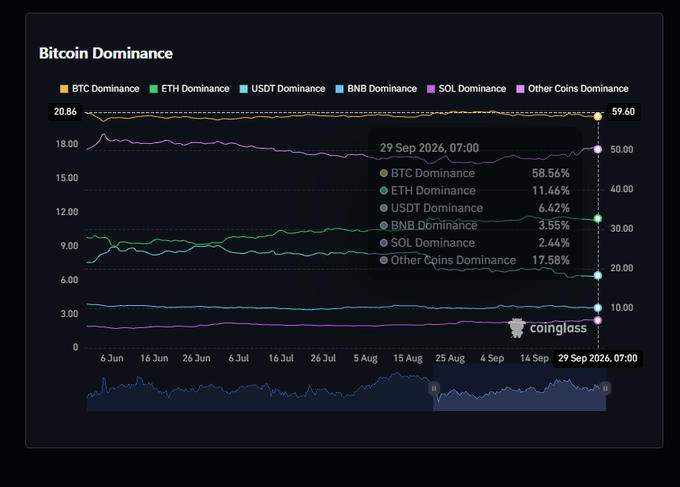Click the '25 Aug' x-axis date label
Screen dimensions: 680x487
(450, 358)
